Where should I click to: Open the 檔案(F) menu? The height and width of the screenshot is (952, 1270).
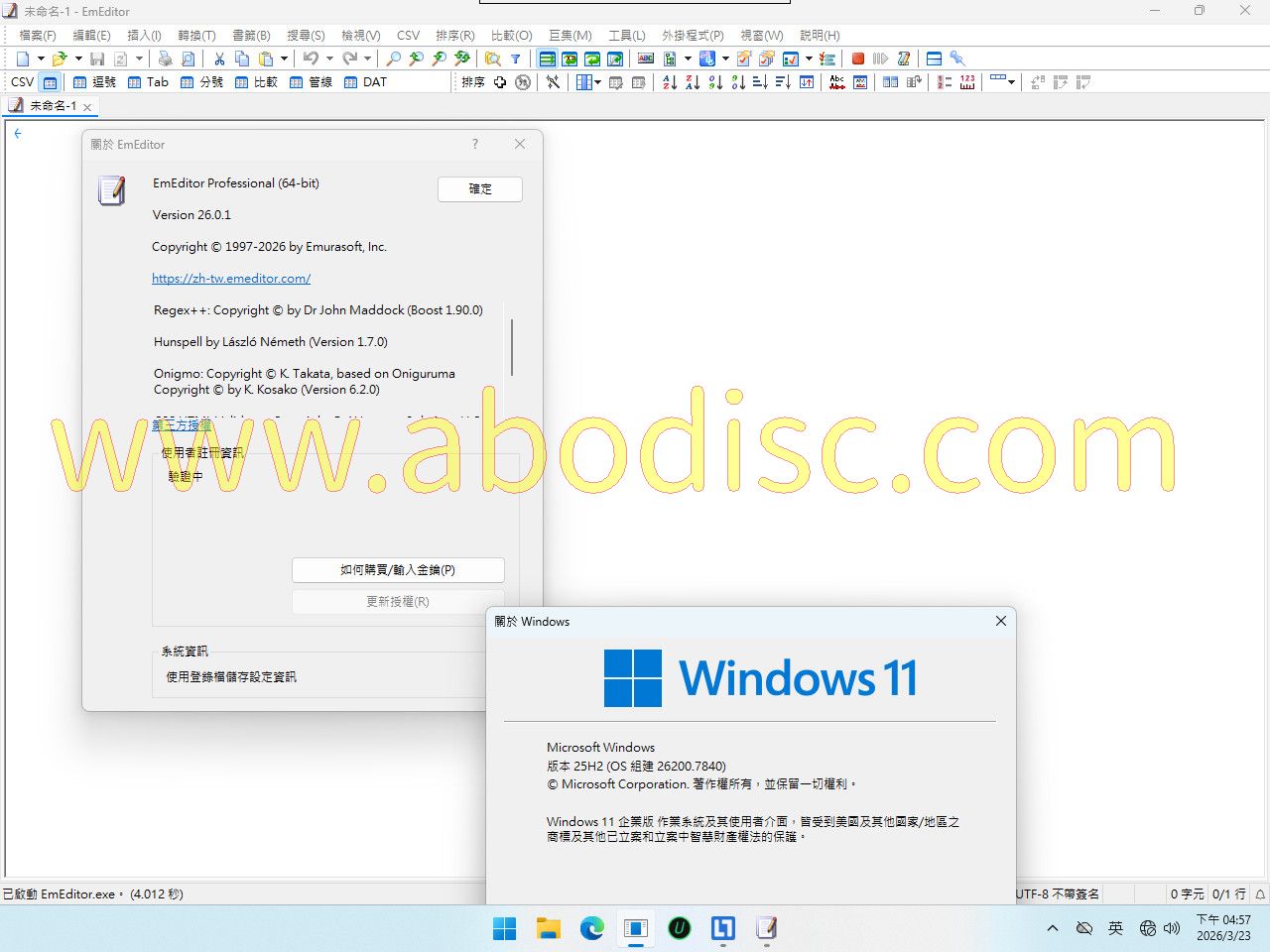(x=38, y=35)
